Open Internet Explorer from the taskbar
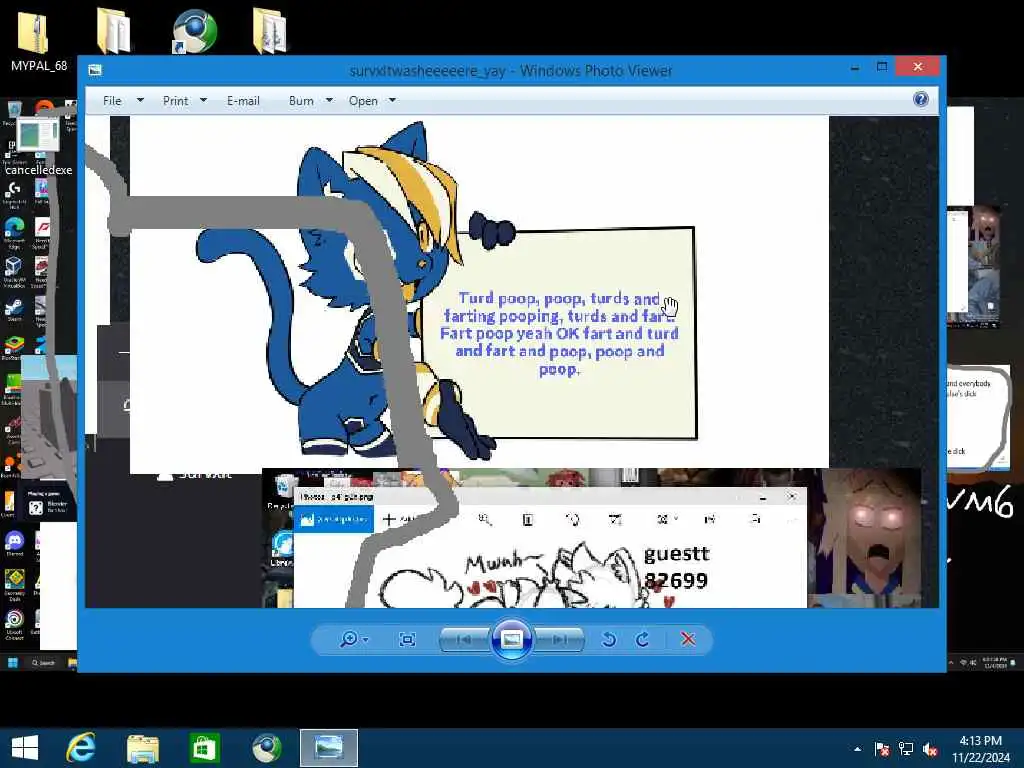Viewport: 1024px width, 768px height. pos(81,748)
